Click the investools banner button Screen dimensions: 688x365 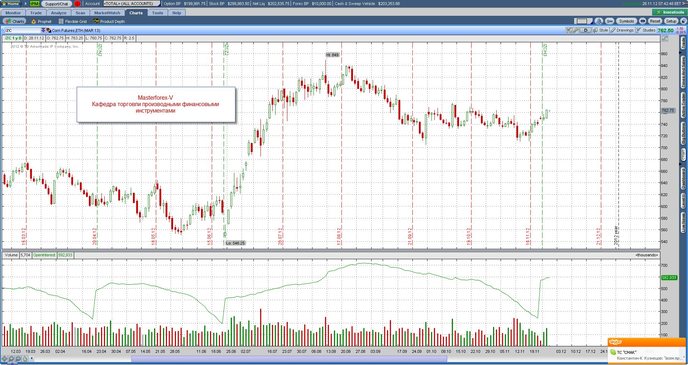point(670,13)
